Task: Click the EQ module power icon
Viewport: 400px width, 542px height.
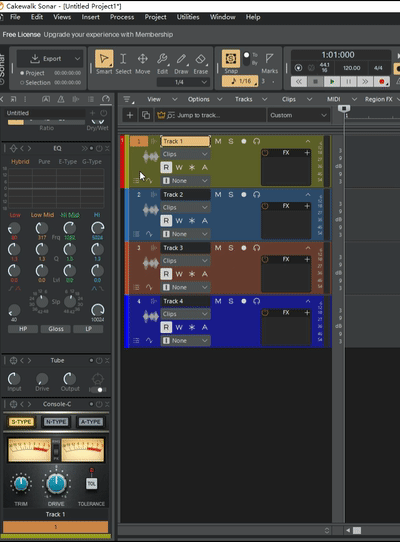Action: pos(99,149)
